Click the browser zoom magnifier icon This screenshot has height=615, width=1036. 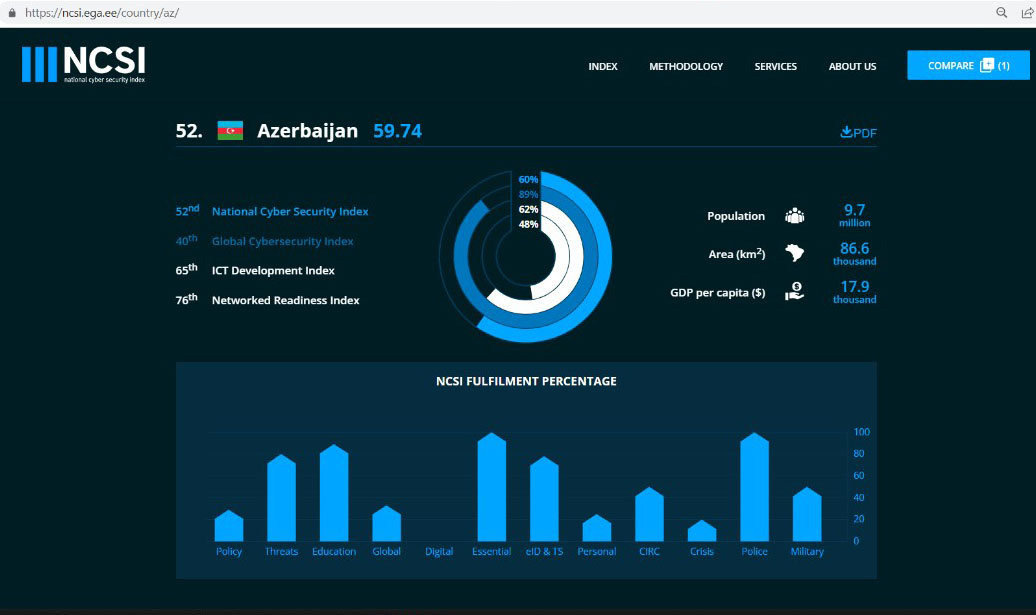point(1001,13)
